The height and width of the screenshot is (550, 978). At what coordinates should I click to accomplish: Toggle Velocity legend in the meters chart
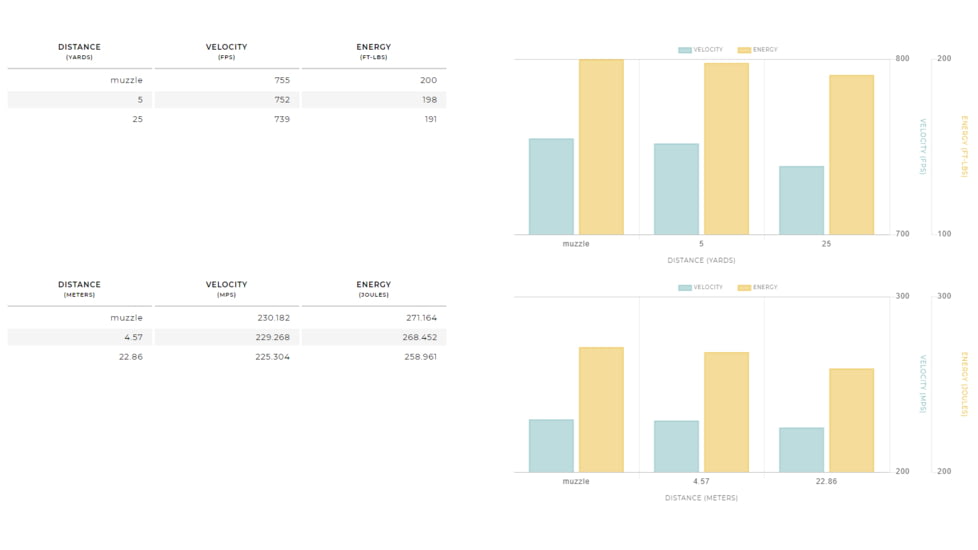(x=700, y=288)
